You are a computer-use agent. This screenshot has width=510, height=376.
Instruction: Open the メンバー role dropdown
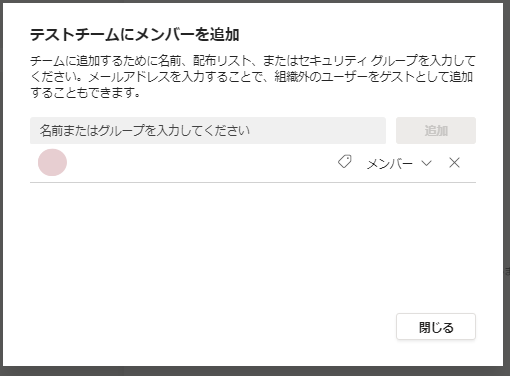399,163
